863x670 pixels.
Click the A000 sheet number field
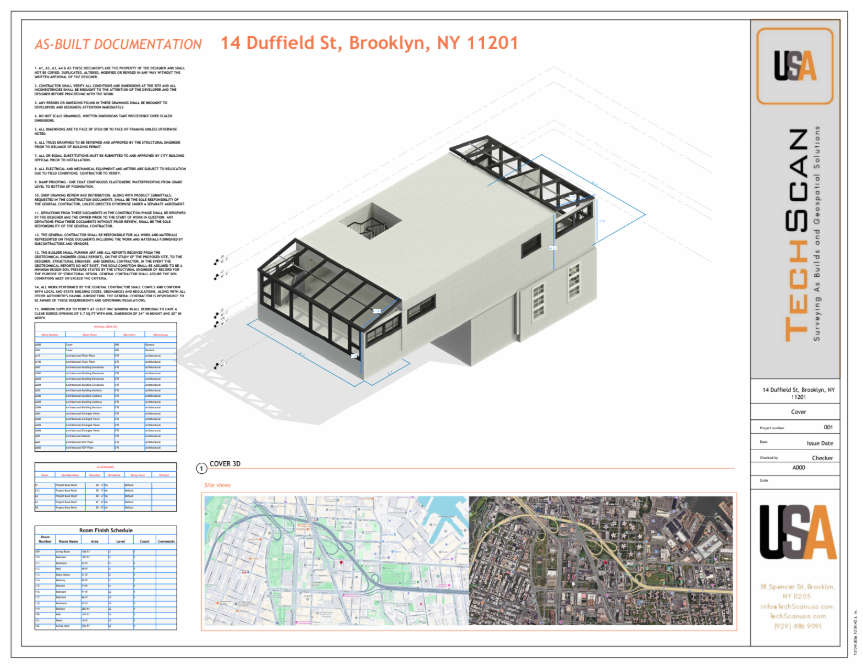click(x=798, y=467)
